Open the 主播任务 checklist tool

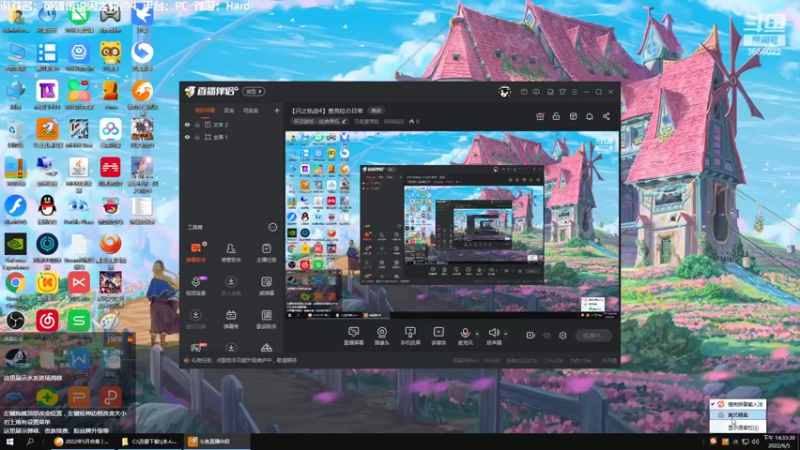(266, 252)
